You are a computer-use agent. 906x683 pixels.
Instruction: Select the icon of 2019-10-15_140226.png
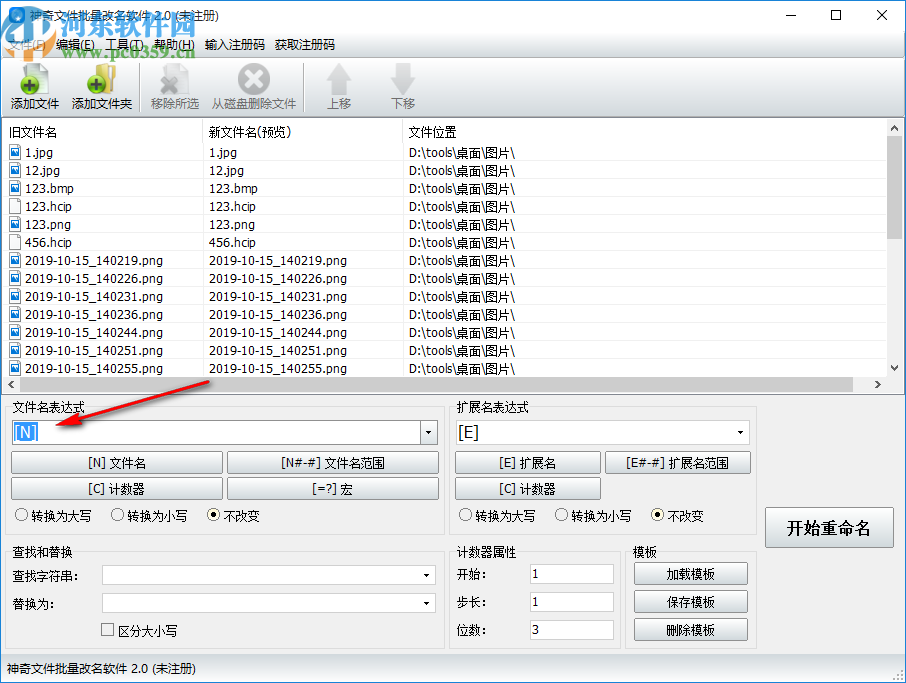pyautogui.click(x=15, y=279)
